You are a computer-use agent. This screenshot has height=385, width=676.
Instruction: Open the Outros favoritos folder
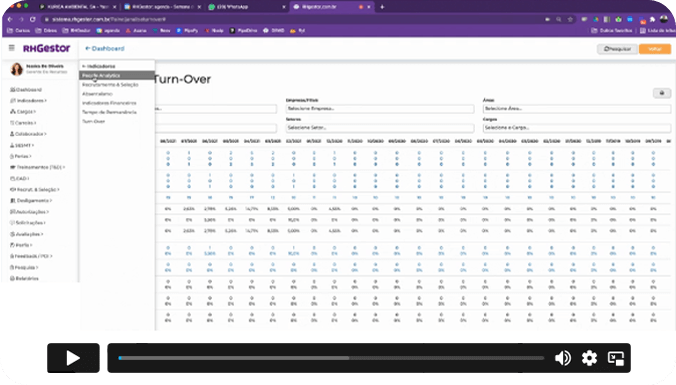pyautogui.click(x=612, y=31)
